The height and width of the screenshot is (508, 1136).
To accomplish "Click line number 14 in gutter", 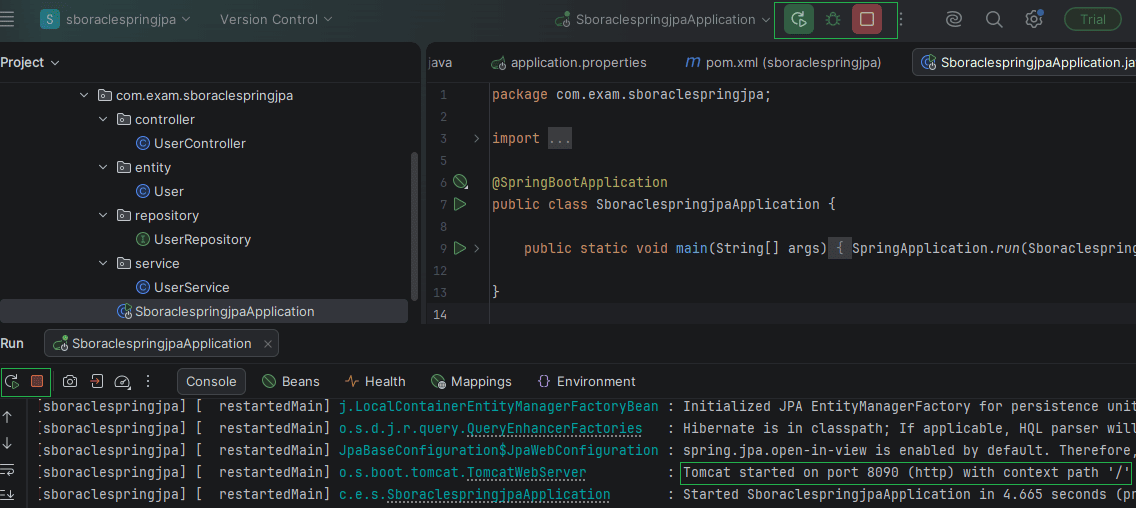I will pyautogui.click(x=438, y=314).
